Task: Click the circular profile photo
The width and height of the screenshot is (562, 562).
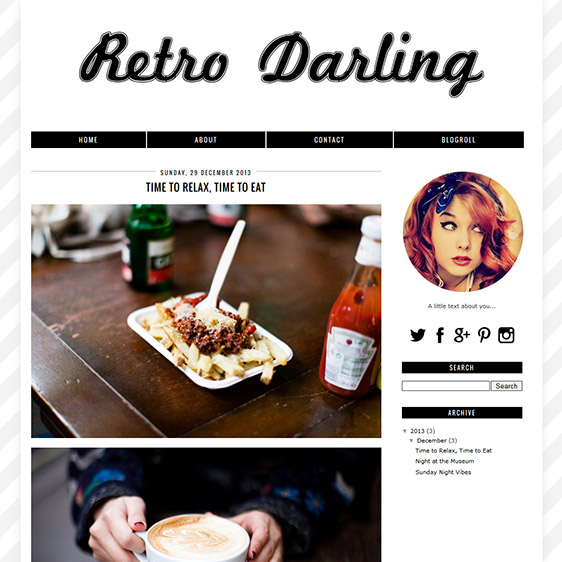Action: pos(463,232)
